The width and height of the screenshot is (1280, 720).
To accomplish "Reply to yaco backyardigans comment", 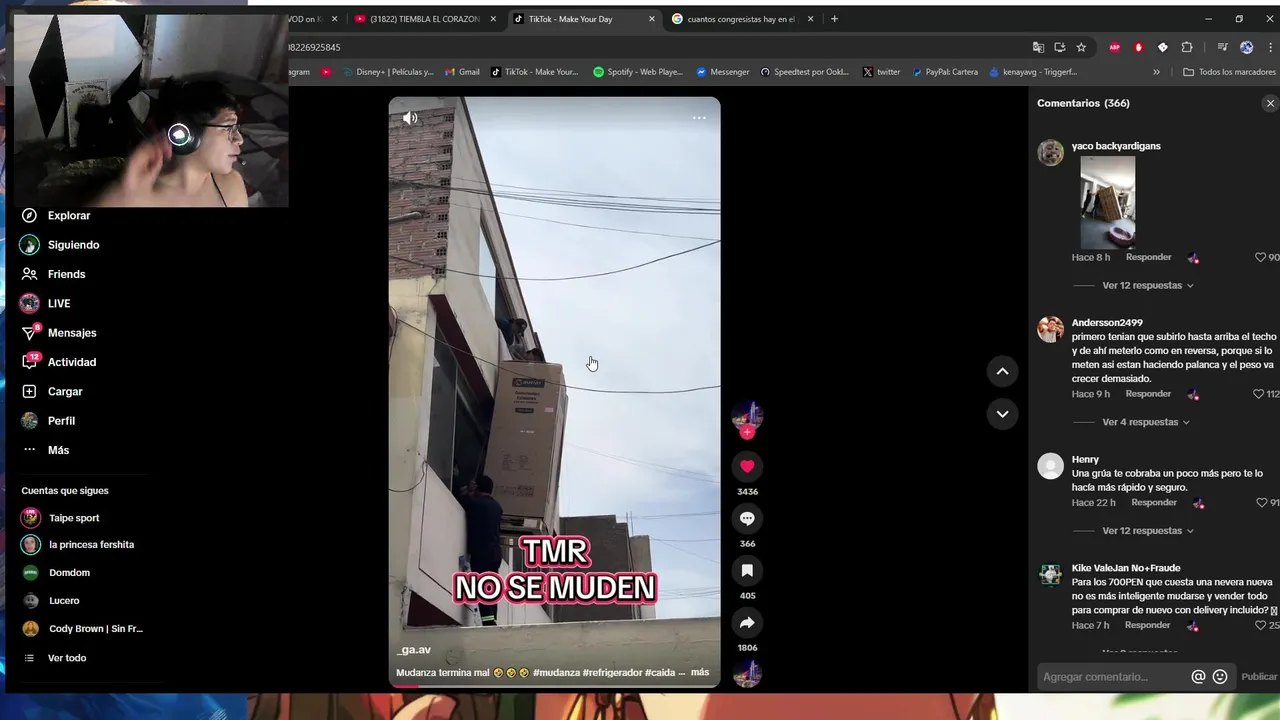I will [1148, 257].
